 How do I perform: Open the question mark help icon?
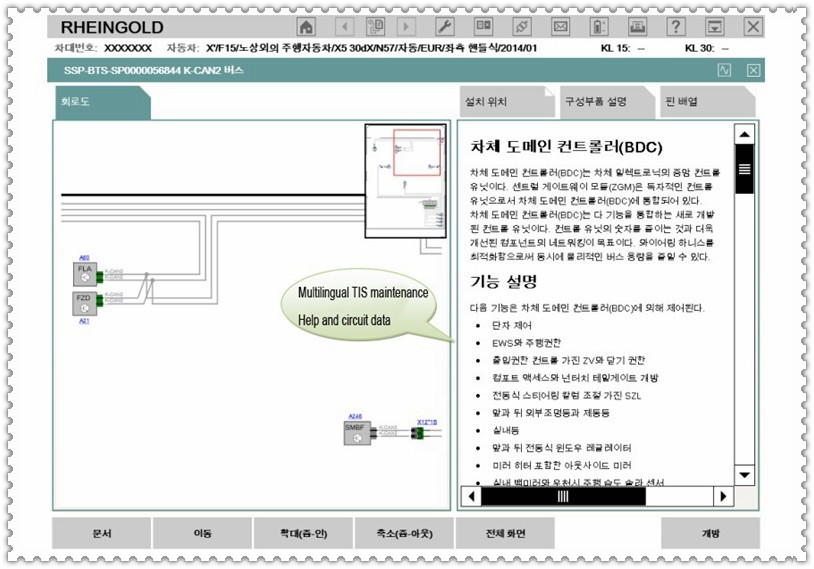point(677,27)
